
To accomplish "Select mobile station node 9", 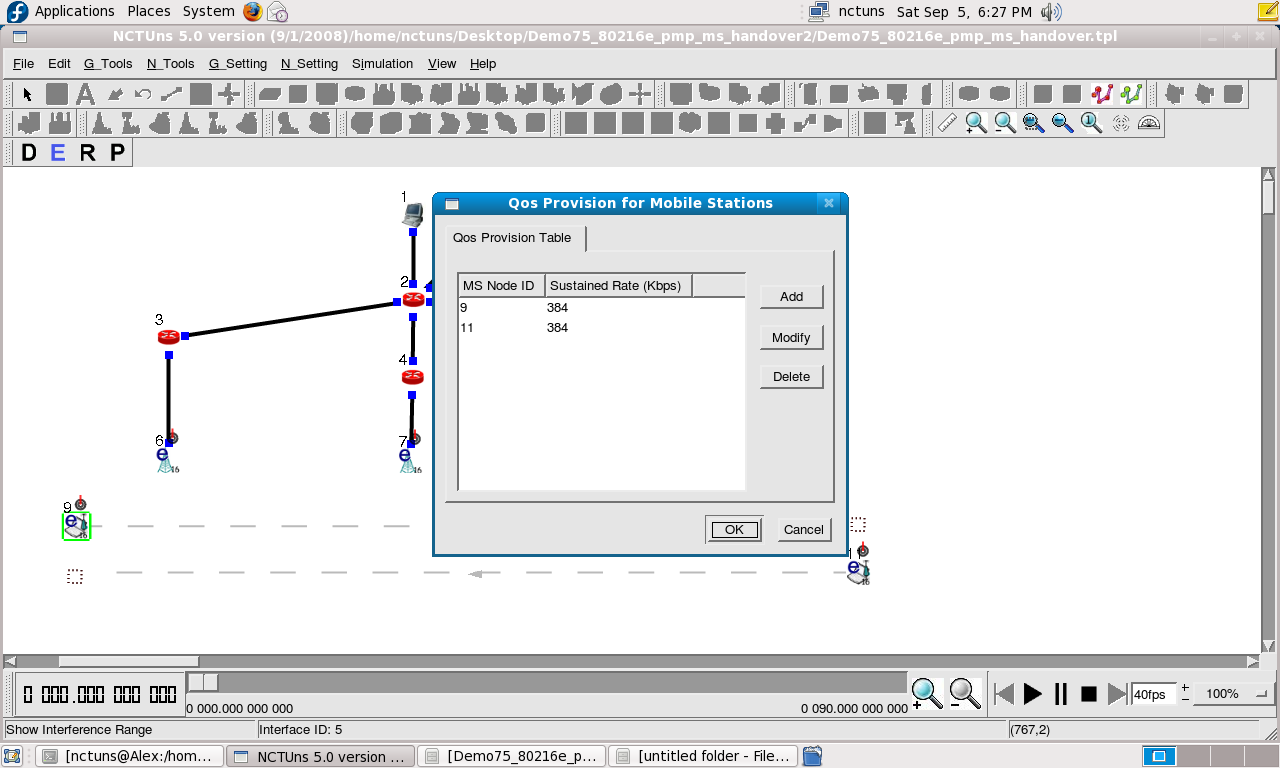I will (x=76, y=526).
